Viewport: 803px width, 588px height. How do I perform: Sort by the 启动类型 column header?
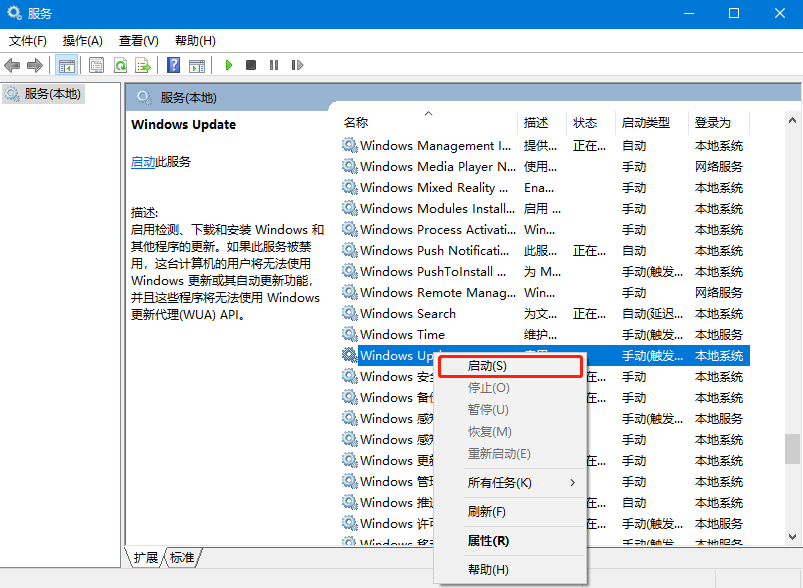coord(652,122)
